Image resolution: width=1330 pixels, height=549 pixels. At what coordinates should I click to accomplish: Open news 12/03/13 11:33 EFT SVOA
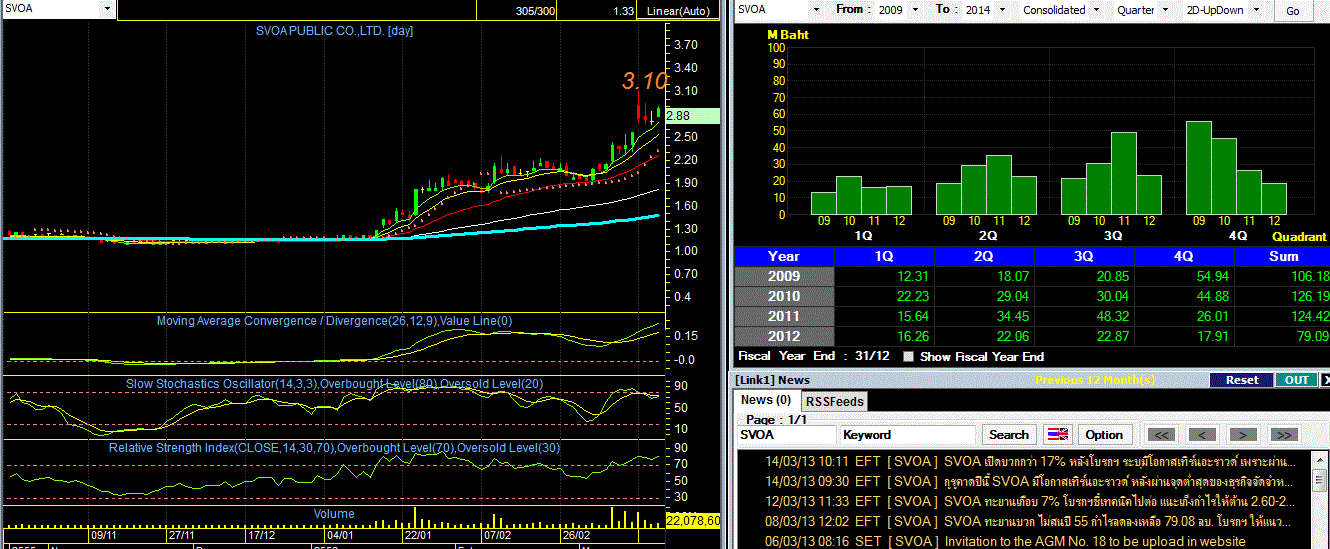tap(1030, 502)
